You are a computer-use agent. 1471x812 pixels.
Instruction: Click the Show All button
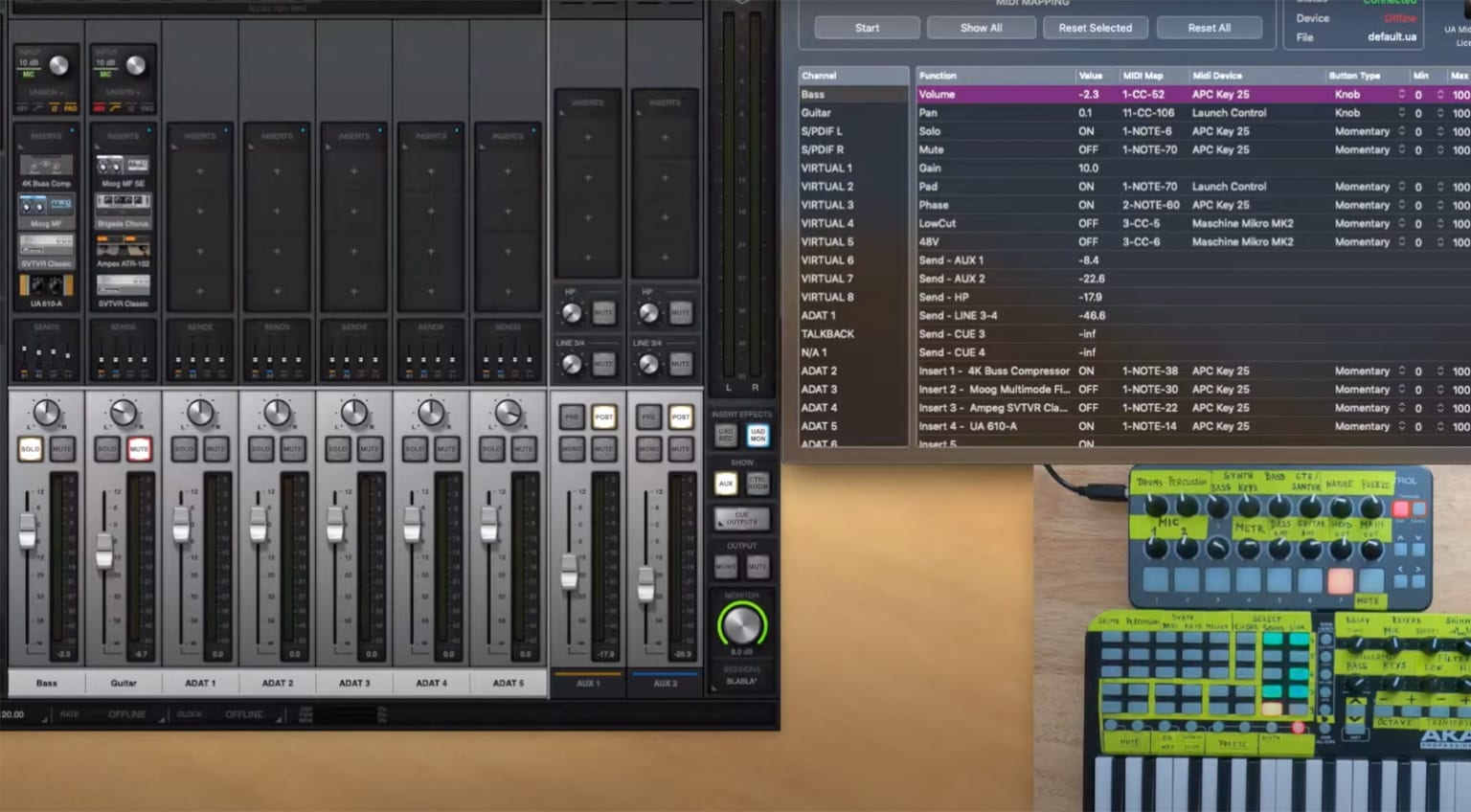(981, 28)
